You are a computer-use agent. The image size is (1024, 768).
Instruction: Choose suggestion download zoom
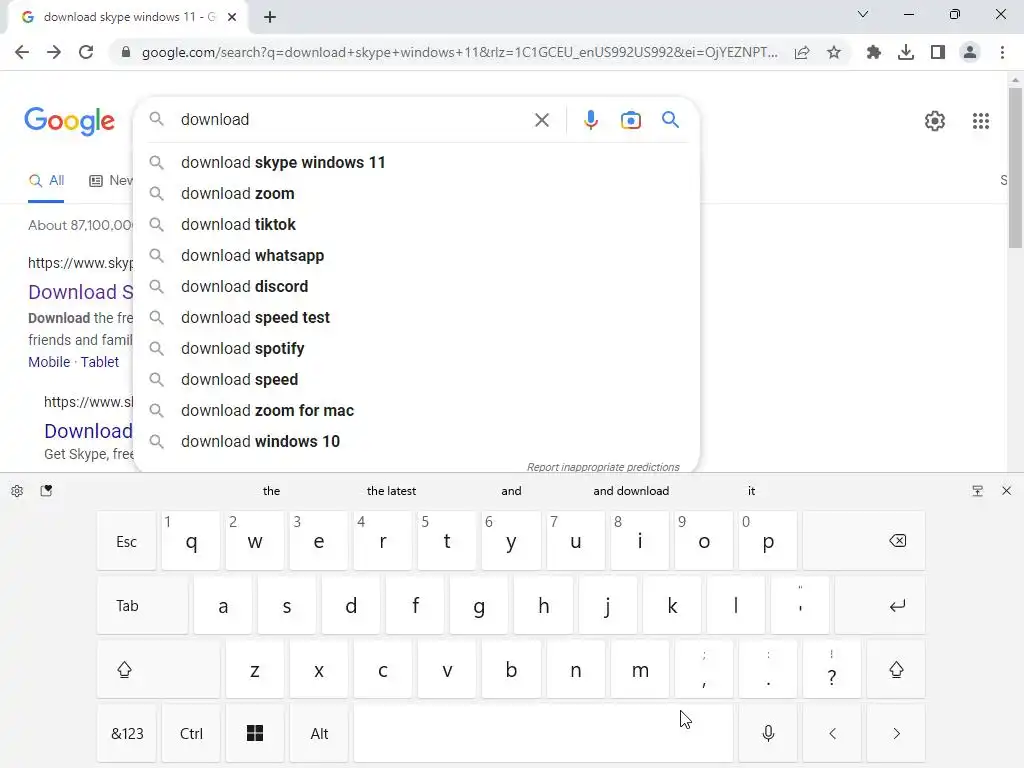416,193
